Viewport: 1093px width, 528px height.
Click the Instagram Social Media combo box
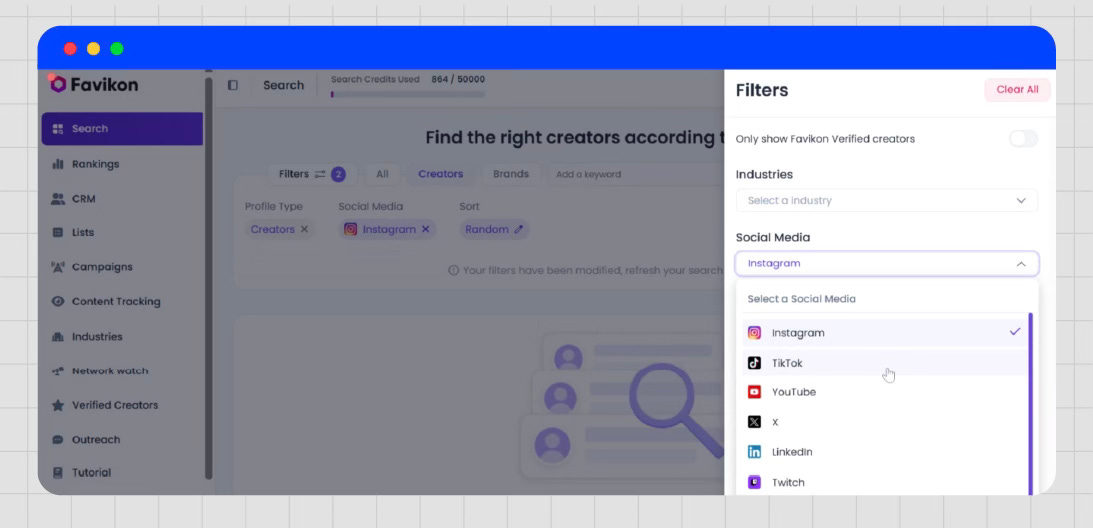click(887, 264)
